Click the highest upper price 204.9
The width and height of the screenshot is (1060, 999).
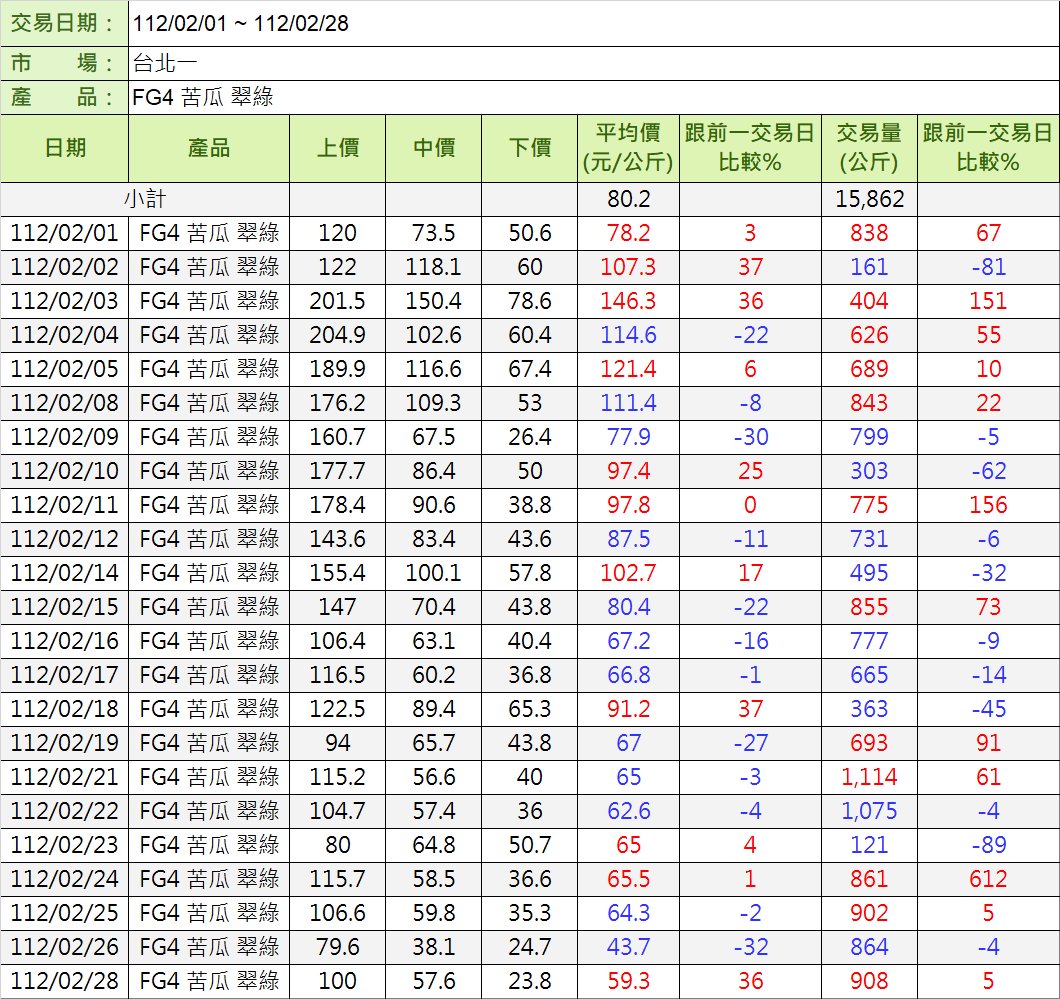pyautogui.click(x=337, y=335)
